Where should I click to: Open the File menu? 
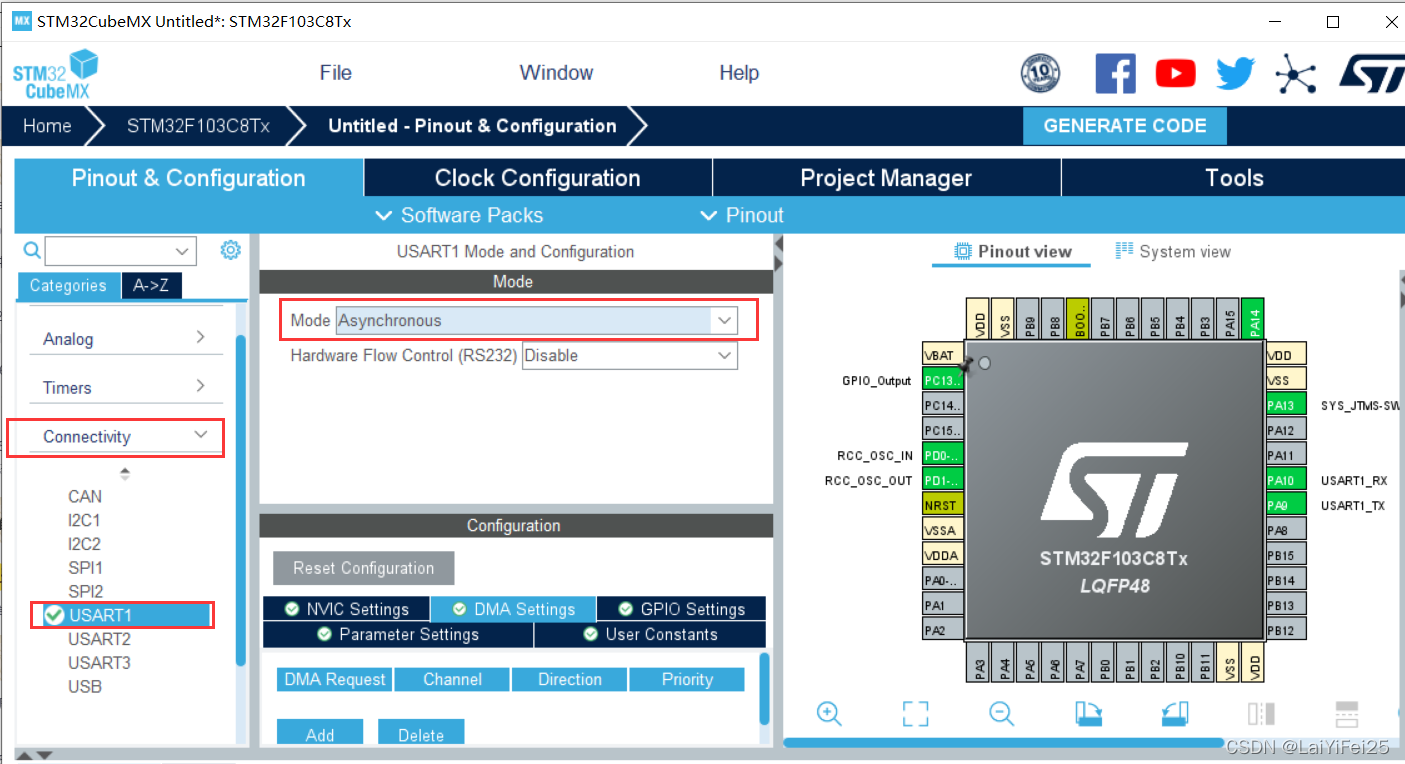[x=336, y=73]
